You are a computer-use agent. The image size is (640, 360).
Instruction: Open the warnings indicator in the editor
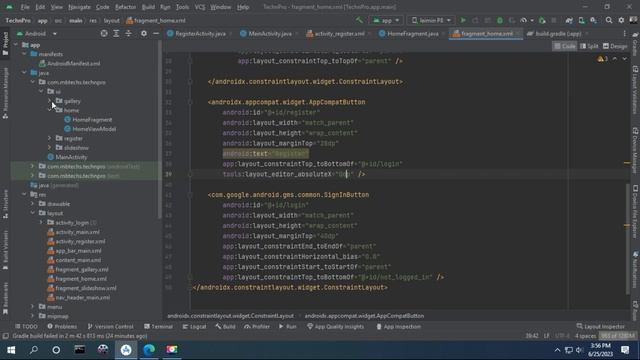click(602, 59)
